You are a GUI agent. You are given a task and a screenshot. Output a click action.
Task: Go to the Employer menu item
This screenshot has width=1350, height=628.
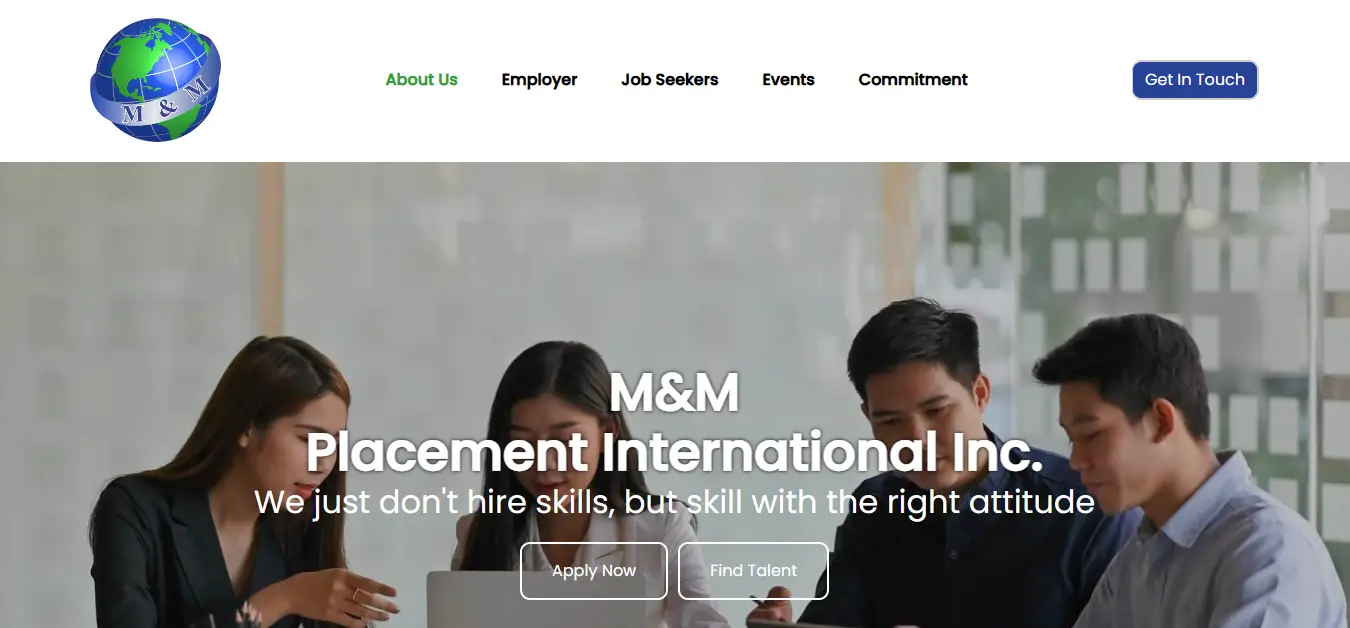coord(539,80)
